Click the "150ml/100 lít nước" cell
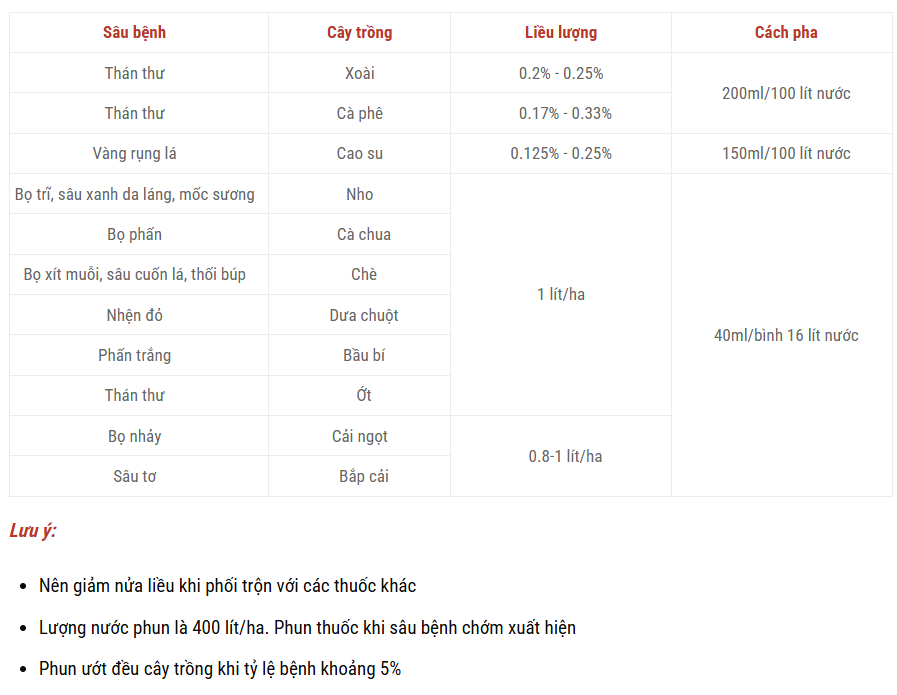This screenshot has height=695, width=897. click(x=785, y=153)
